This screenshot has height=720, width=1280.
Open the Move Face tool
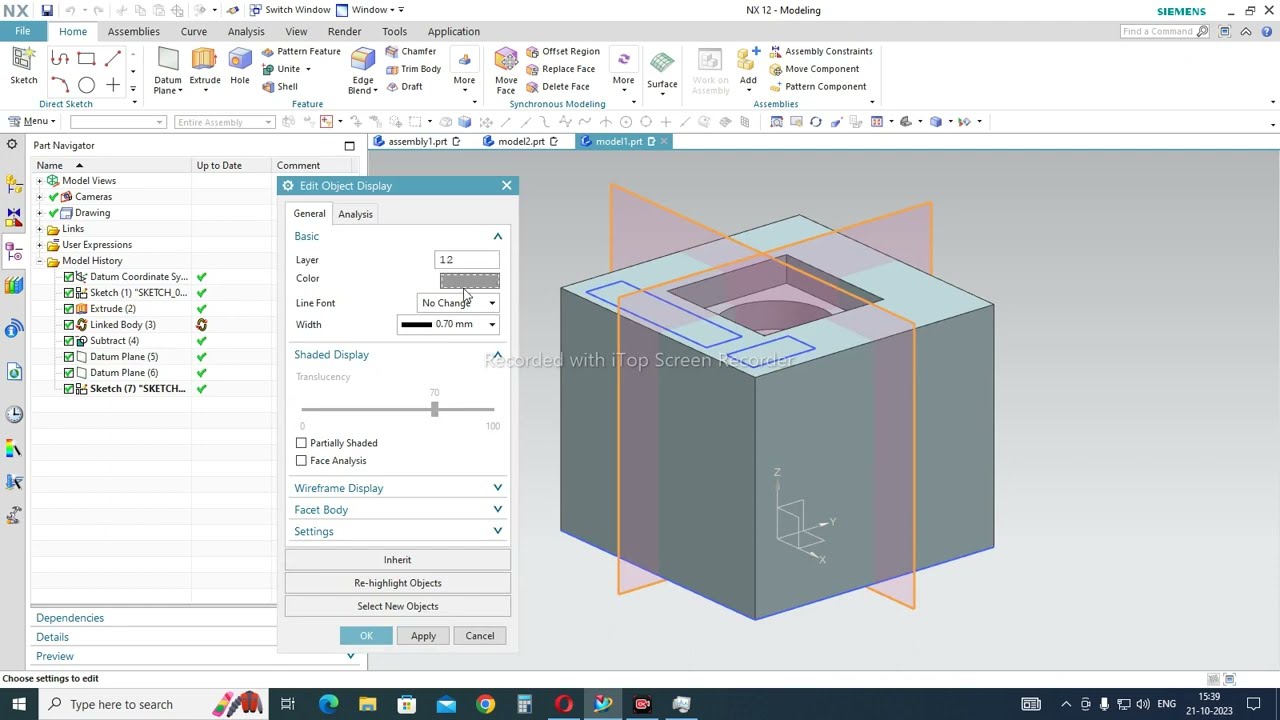pyautogui.click(x=506, y=70)
